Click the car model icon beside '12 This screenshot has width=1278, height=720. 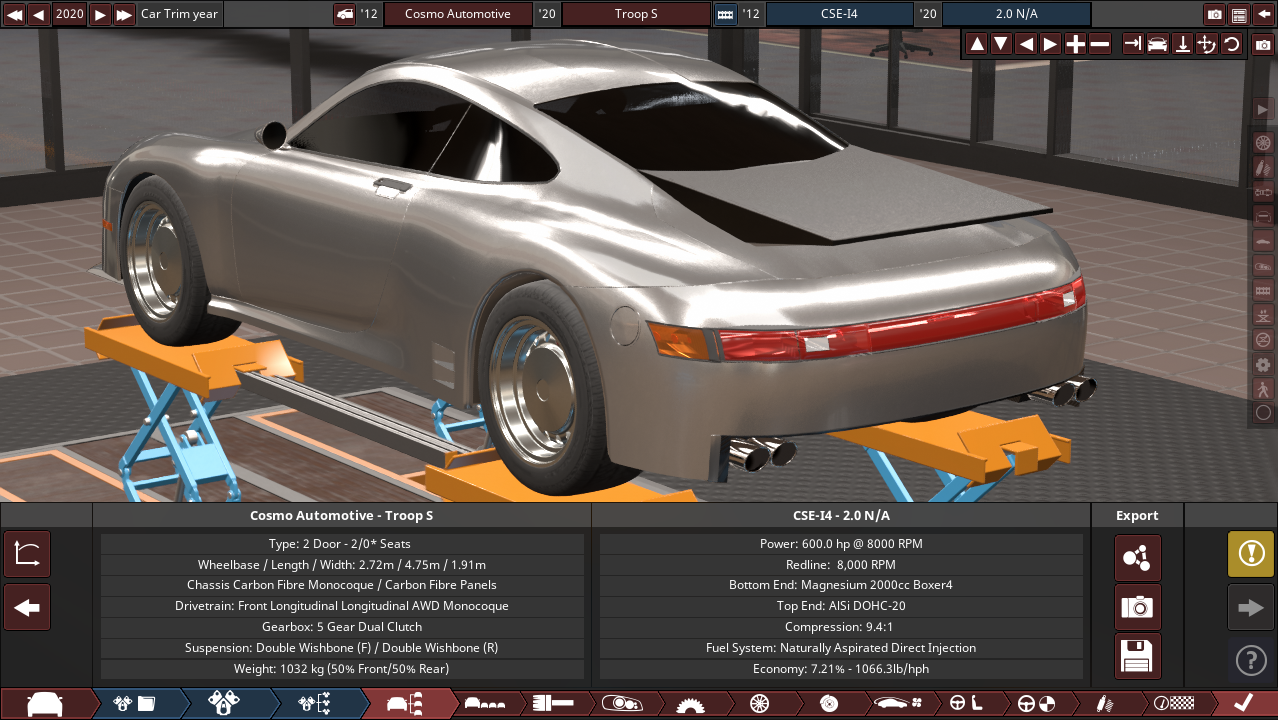[x=344, y=14]
